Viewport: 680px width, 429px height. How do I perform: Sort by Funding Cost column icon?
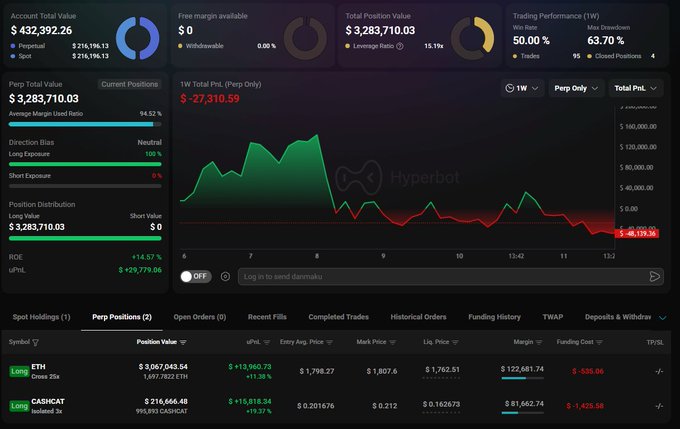click(599, 342)
